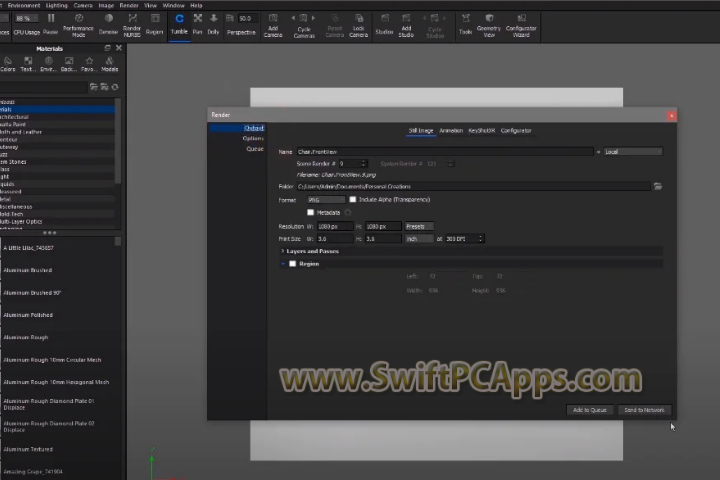Viewport: 720px width, 480px height.
Task: Switch to the Configurator tab
Action: (516, 130)
